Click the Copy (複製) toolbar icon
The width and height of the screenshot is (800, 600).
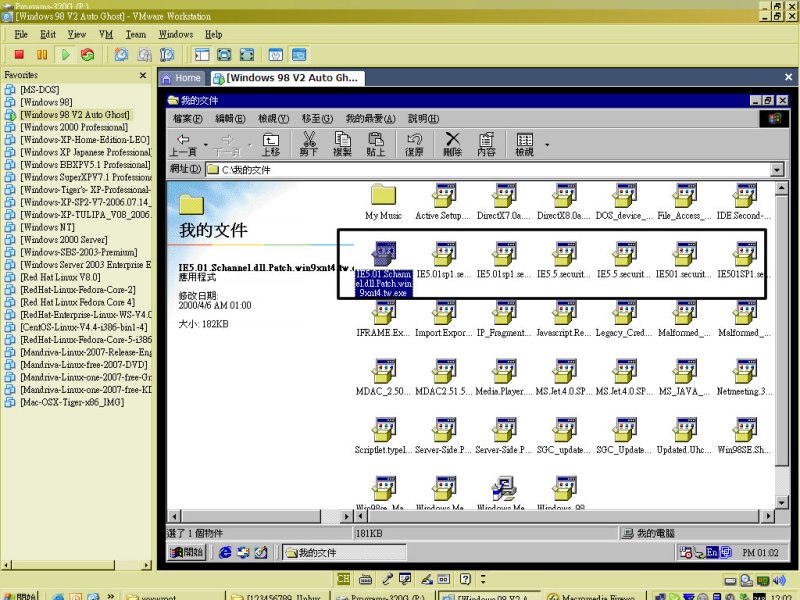click(x=342, y=144)
